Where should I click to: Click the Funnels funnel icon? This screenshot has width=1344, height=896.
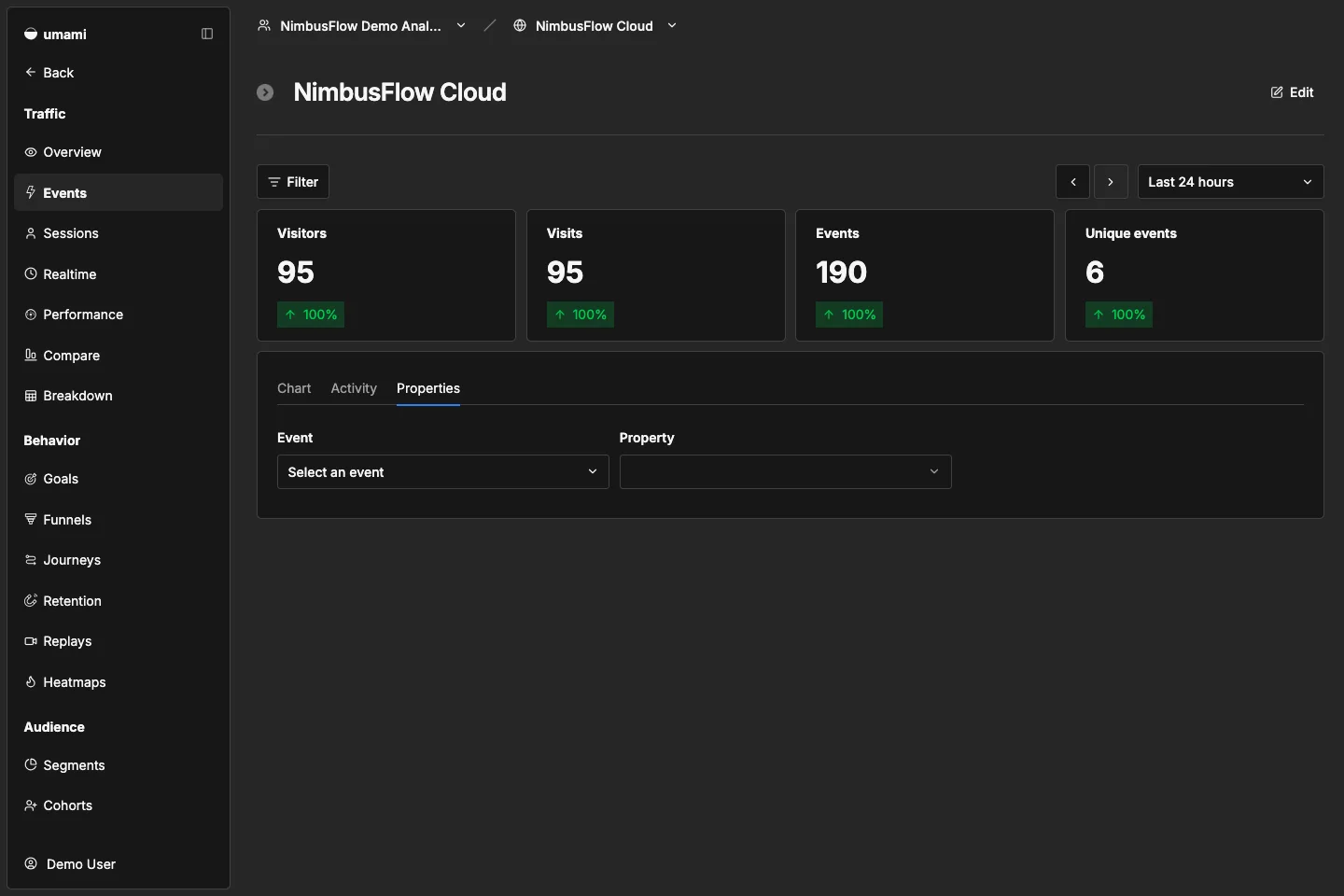[31, 519]
